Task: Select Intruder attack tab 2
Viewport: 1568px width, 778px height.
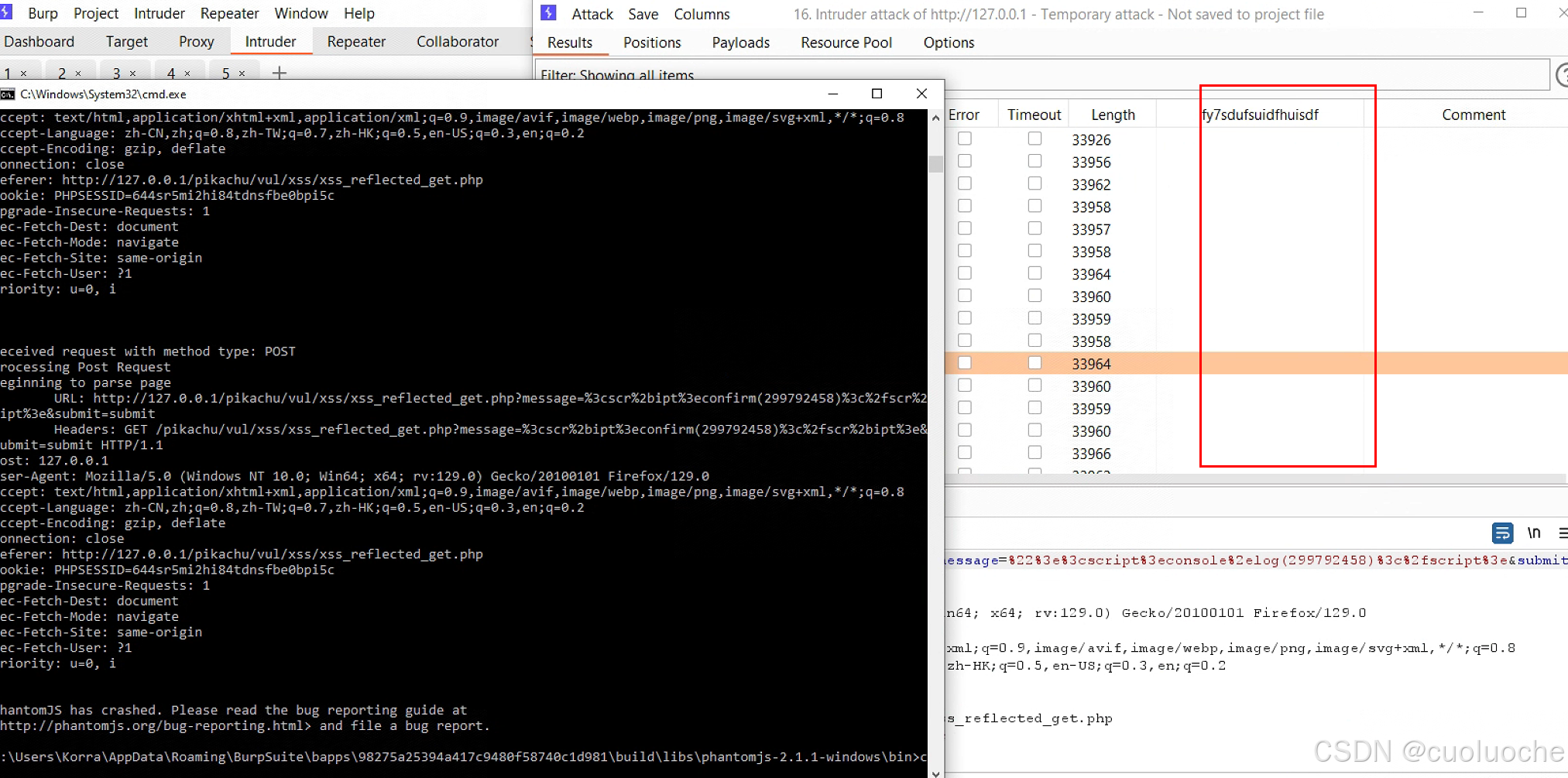Action: click(x=62, y=73)
